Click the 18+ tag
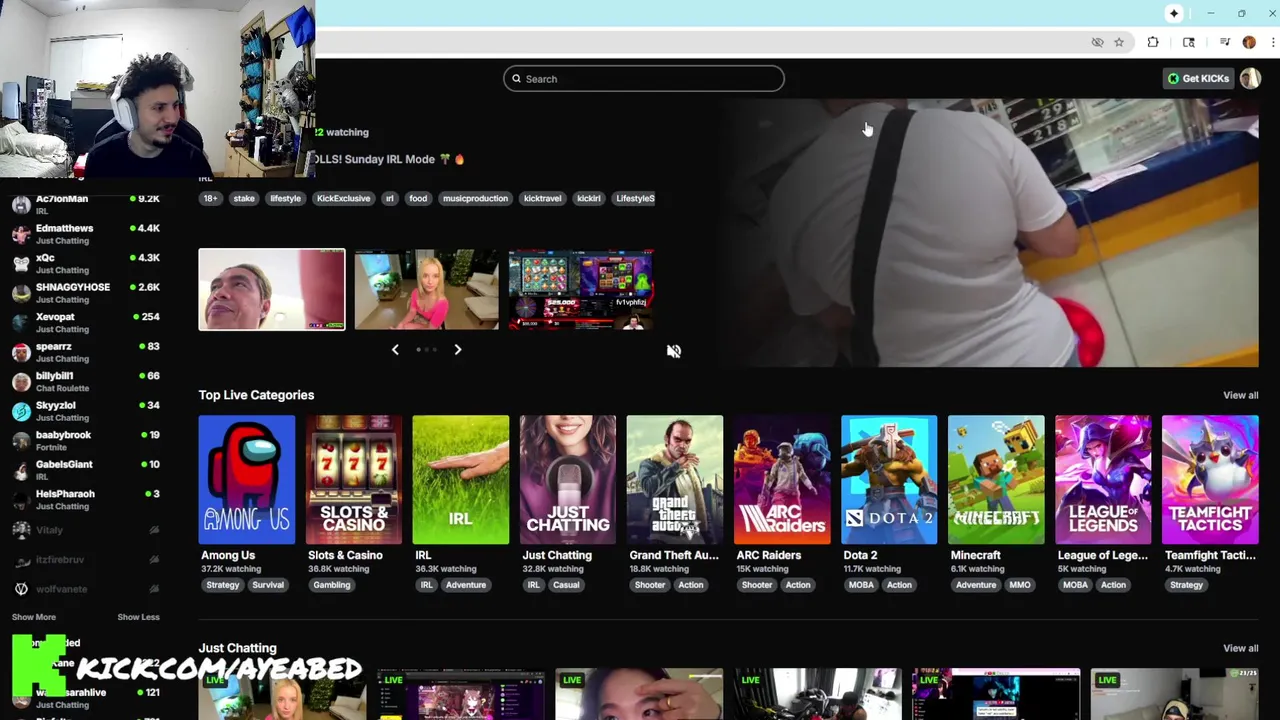 pyautogui.click(x=210, y=198)
